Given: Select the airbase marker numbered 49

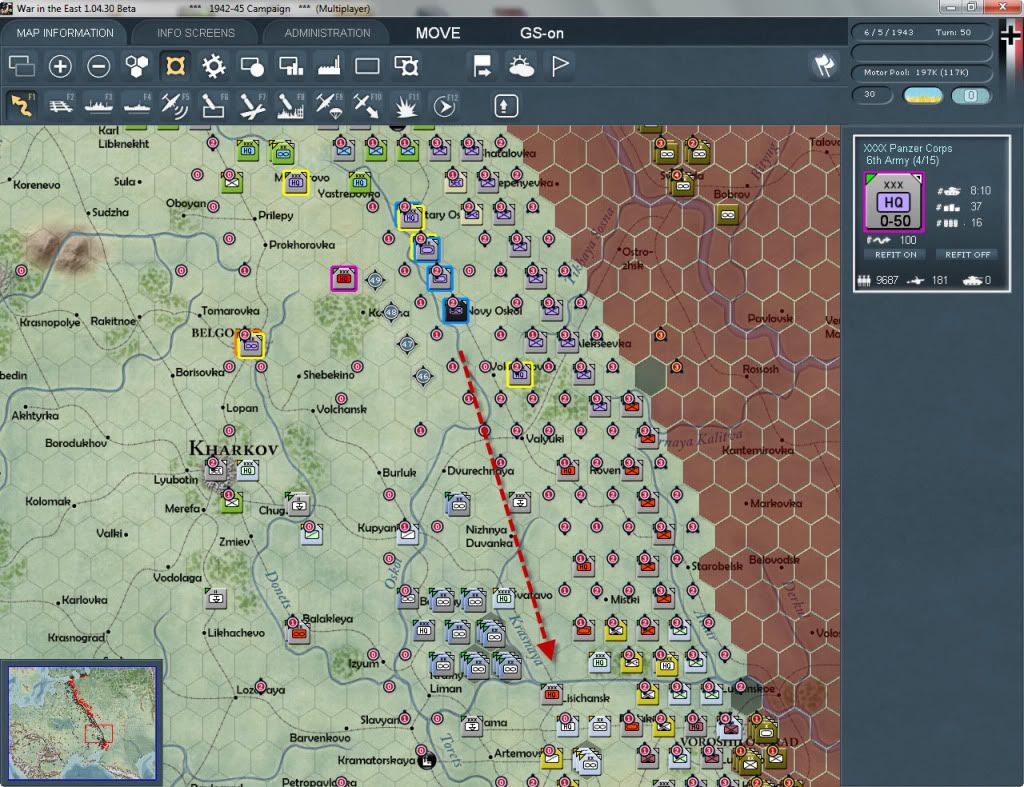Looking at the screenshot, I should pyautogui.click(x=375, y=281).
